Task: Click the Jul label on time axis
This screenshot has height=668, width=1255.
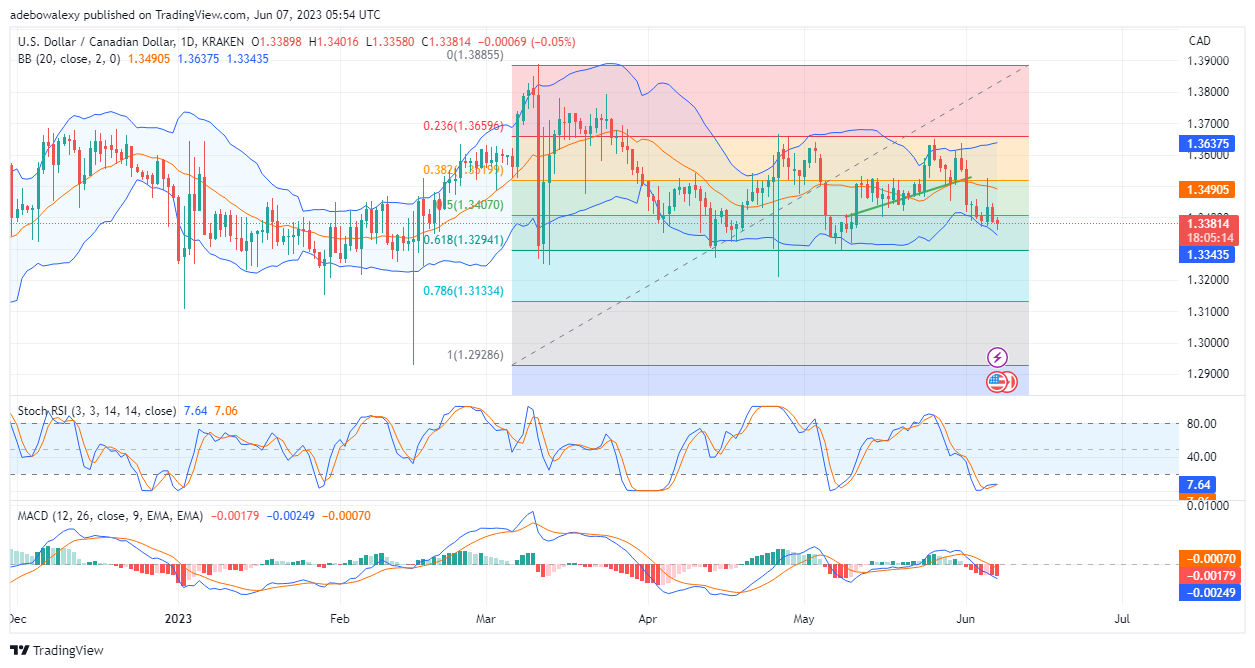Action: (x=1121, y=620)
